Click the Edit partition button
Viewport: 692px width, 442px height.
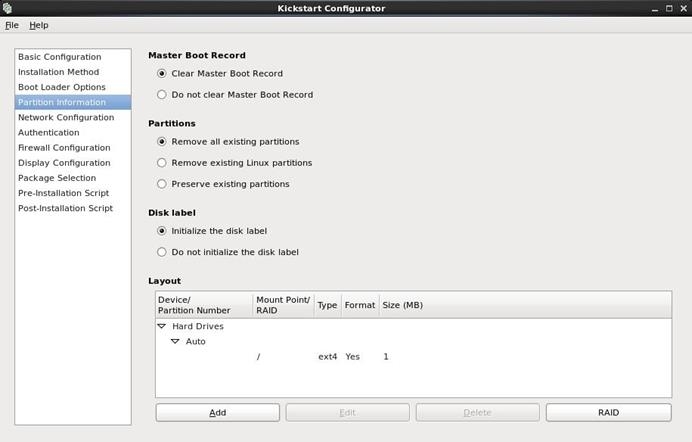tap(347, 412)
